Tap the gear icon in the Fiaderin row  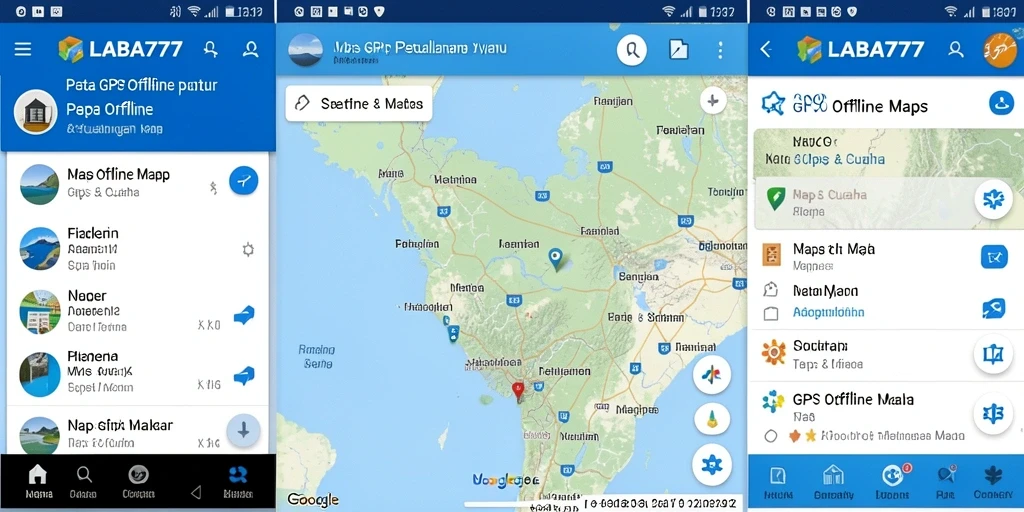point(248,249)
